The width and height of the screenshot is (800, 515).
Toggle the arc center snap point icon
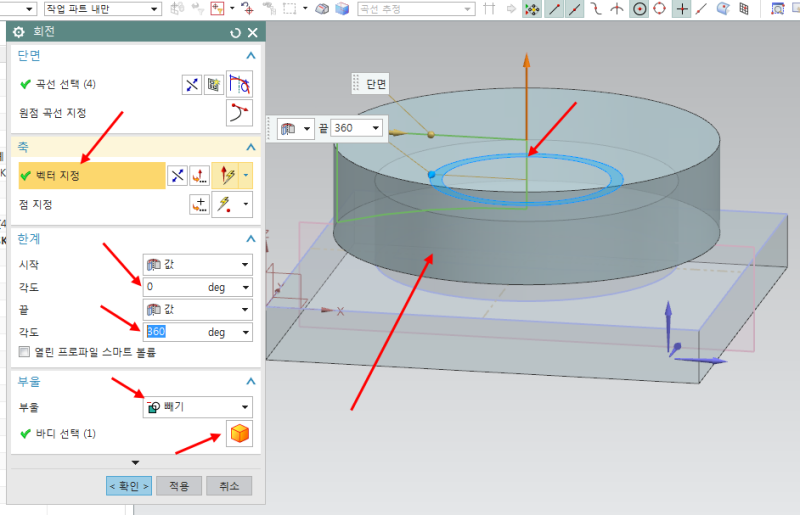639,9
